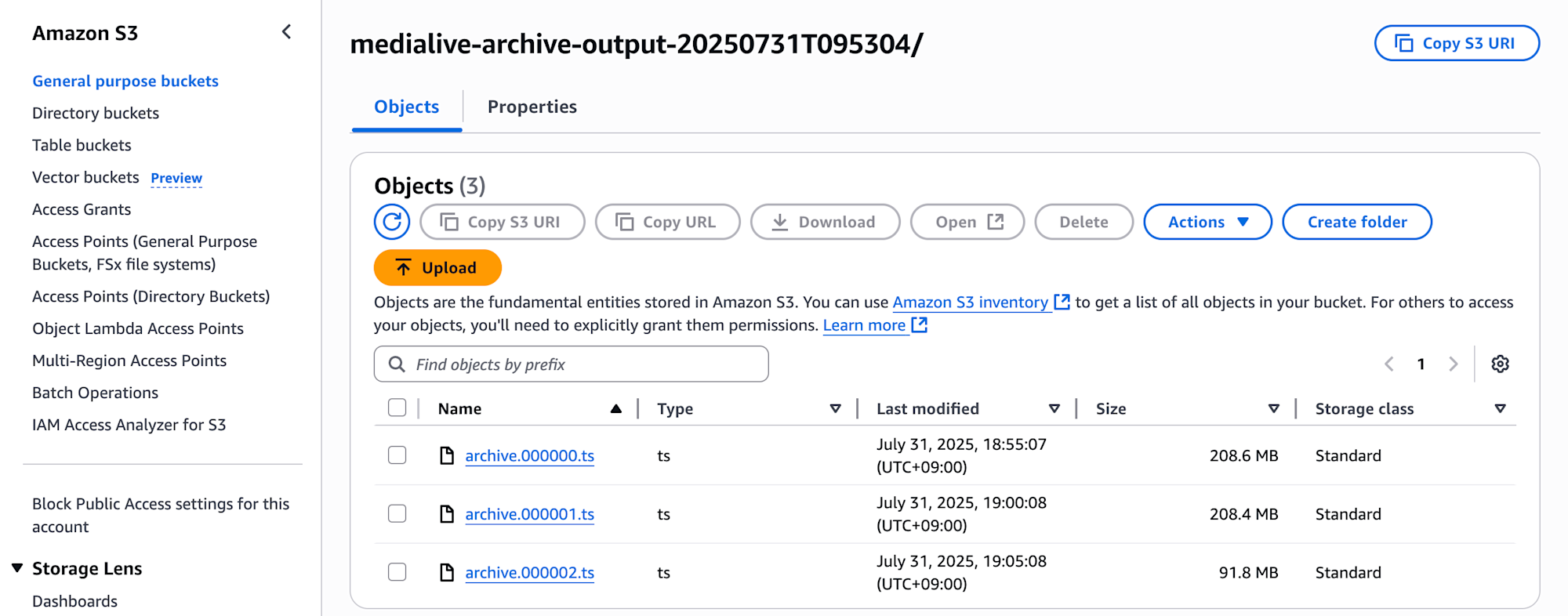
Task: Check the box for archive.000002.ts
Action: click(x=397, y=572)
